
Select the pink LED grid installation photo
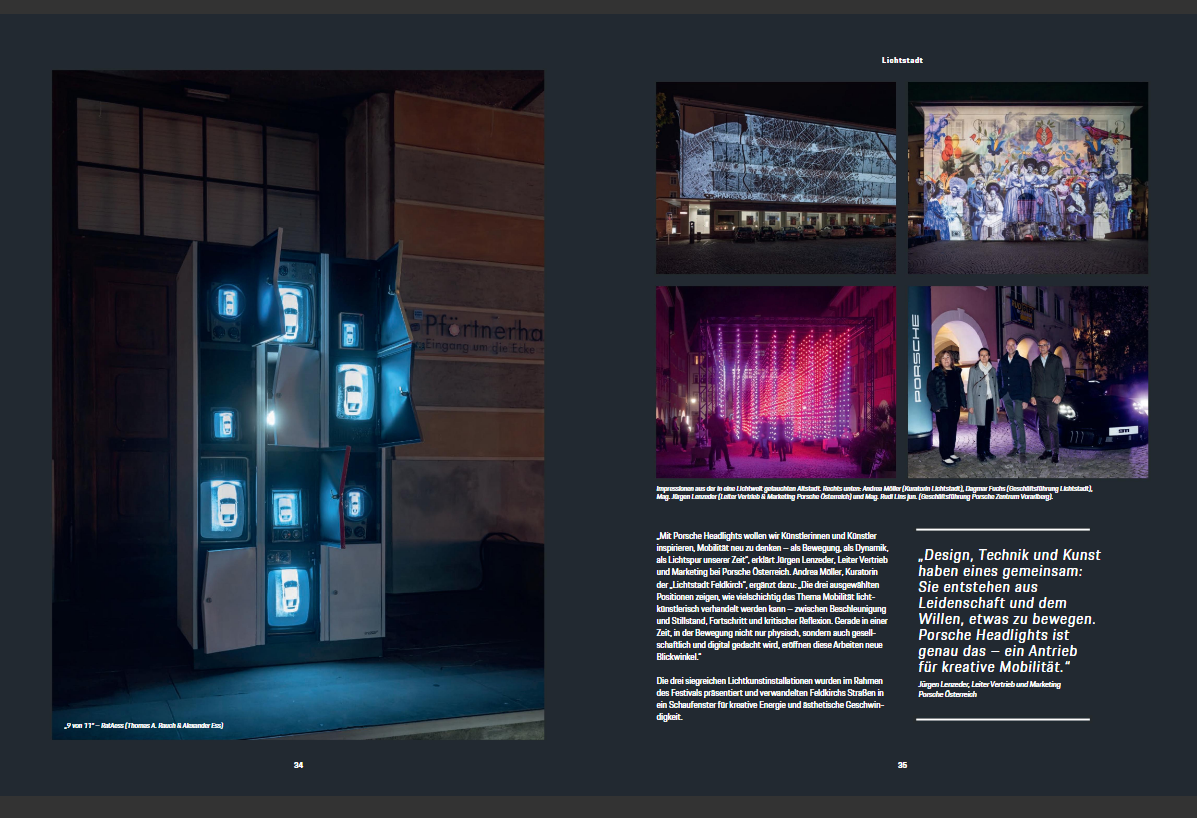[x=775, y=380]
